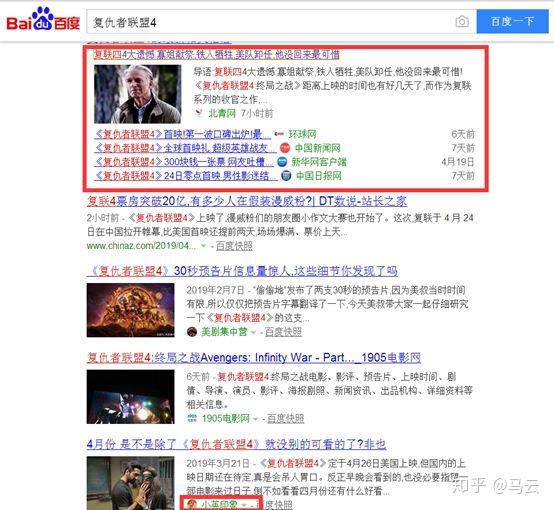Click the 北青网 source icon
This screenshot has width=554, height=510.
click(x=199, y=113)
